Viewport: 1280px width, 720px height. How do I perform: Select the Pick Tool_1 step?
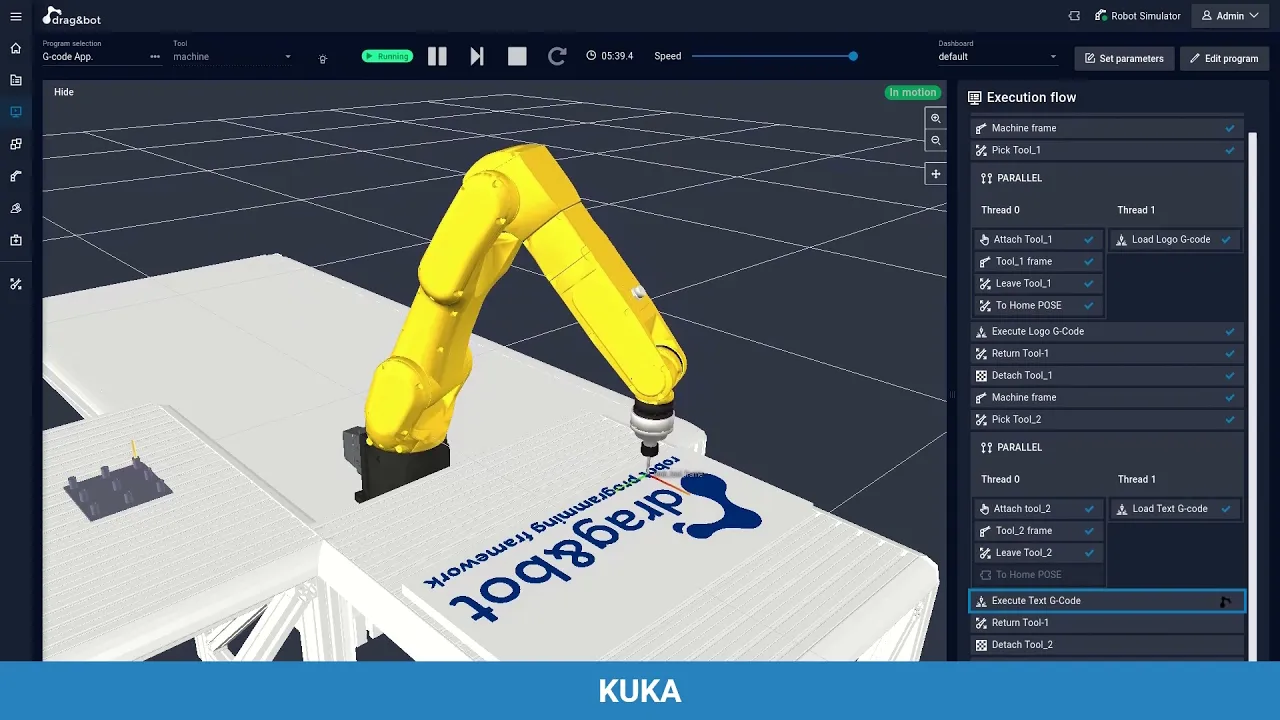point(1107,150)
